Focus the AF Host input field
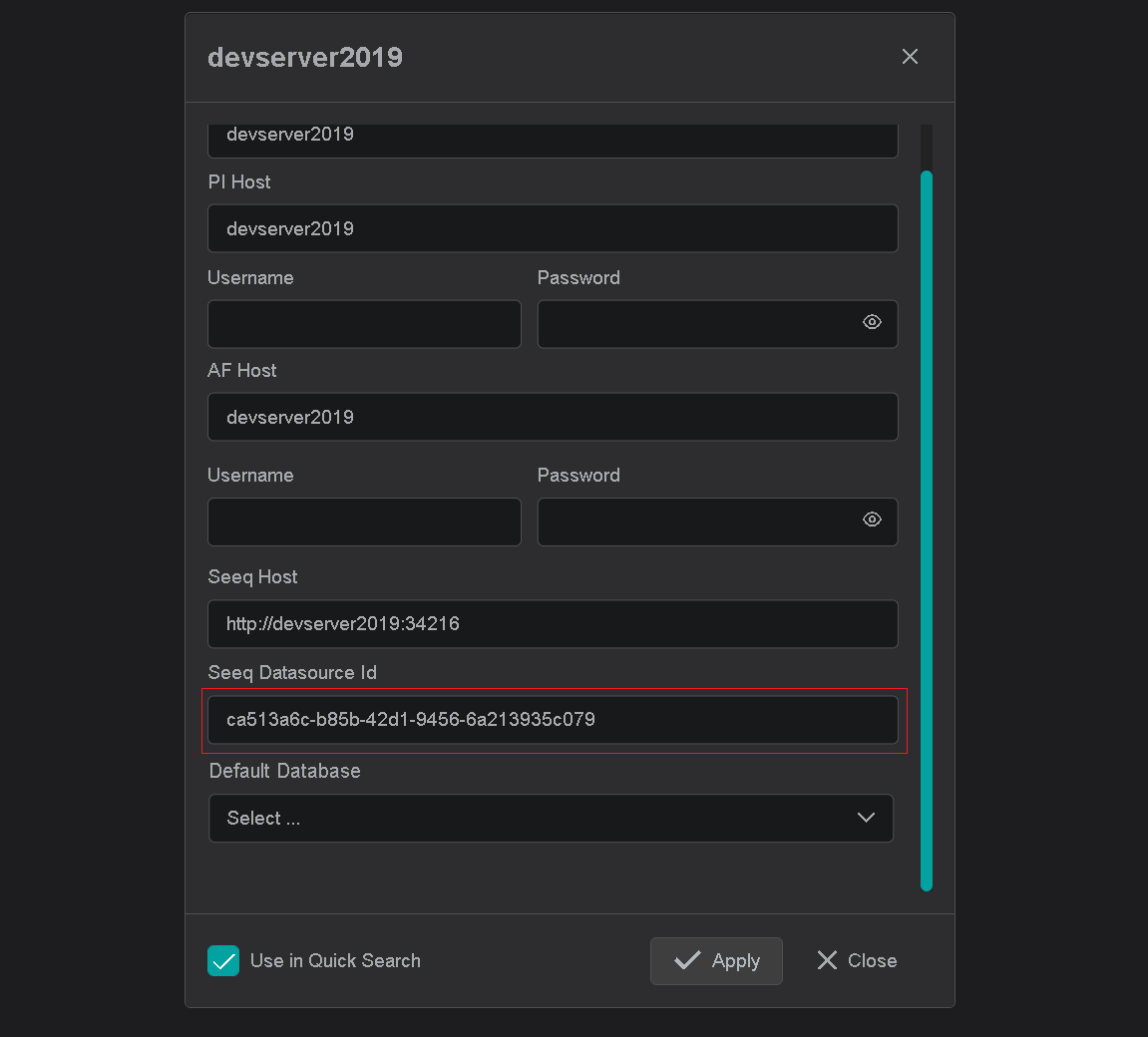1148x1037 pixels. click(x=553, y=417)
